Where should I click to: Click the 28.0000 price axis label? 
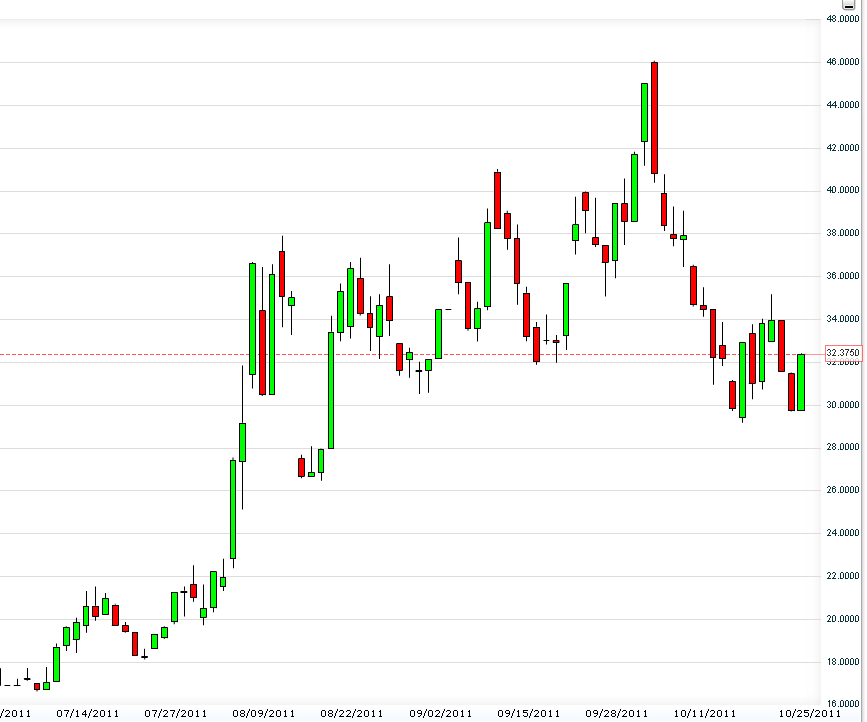[843, 447]
